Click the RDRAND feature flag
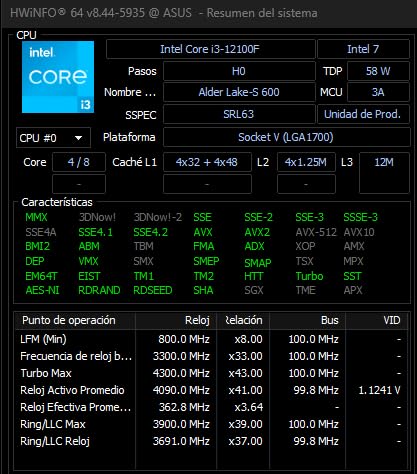The image size is (417, 474). pos(99,290)
